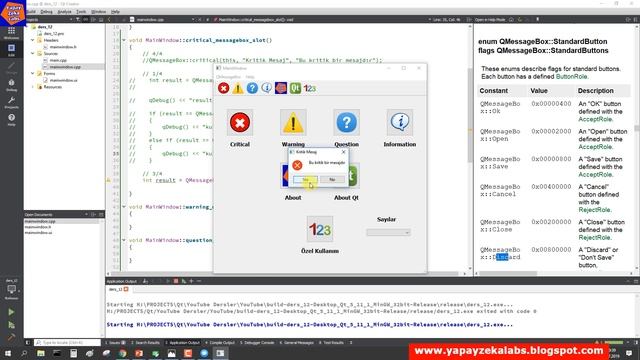Click No in the Kritik Mesaj dialog
The width and height of the screenshot is (640, 360).
pyautogui.click(x=332, y=180)
